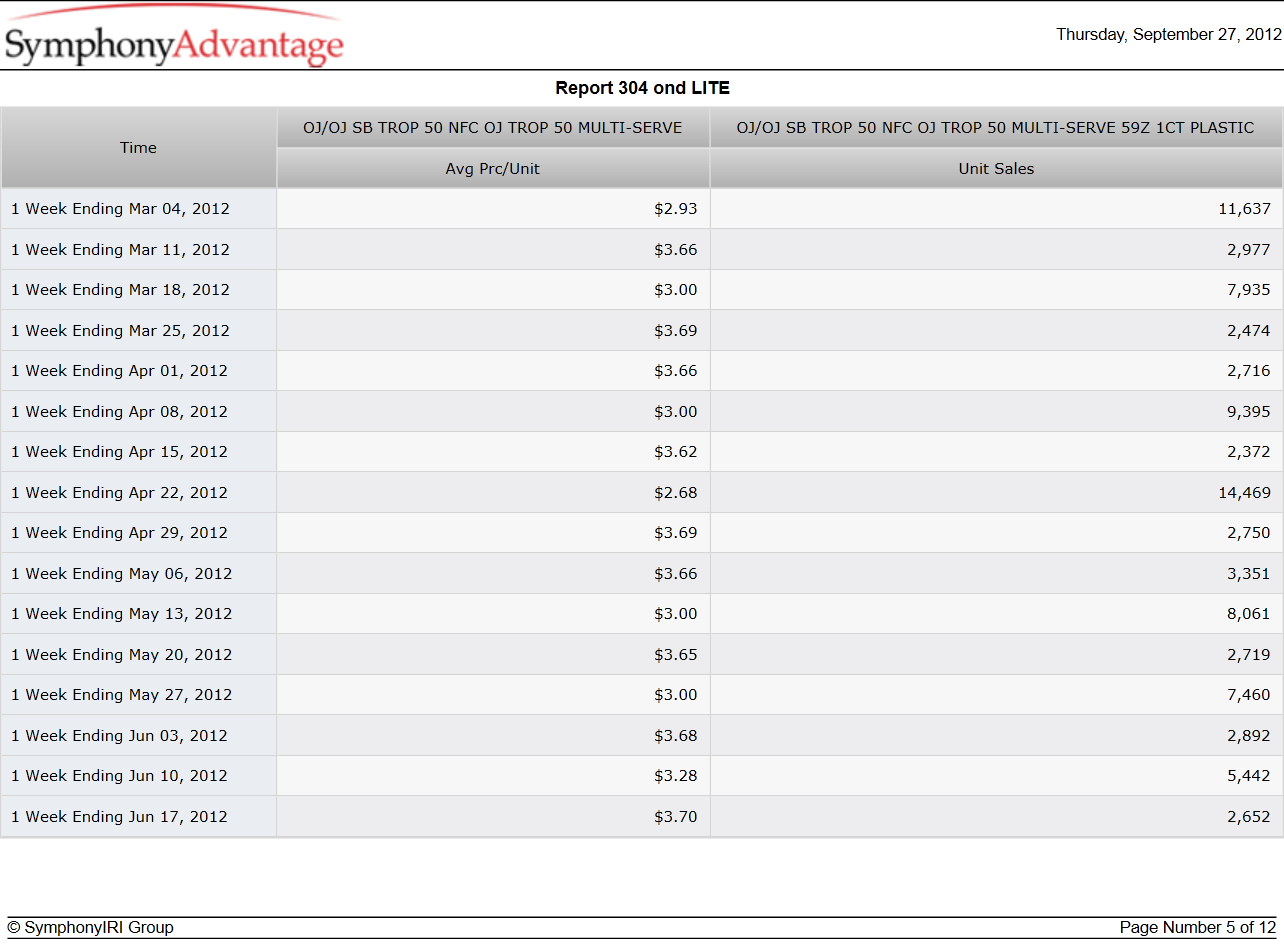Click the 3,351 unit sales value
The width and height of the screenshot is (1284, 946).
[x=1249, y=574]
